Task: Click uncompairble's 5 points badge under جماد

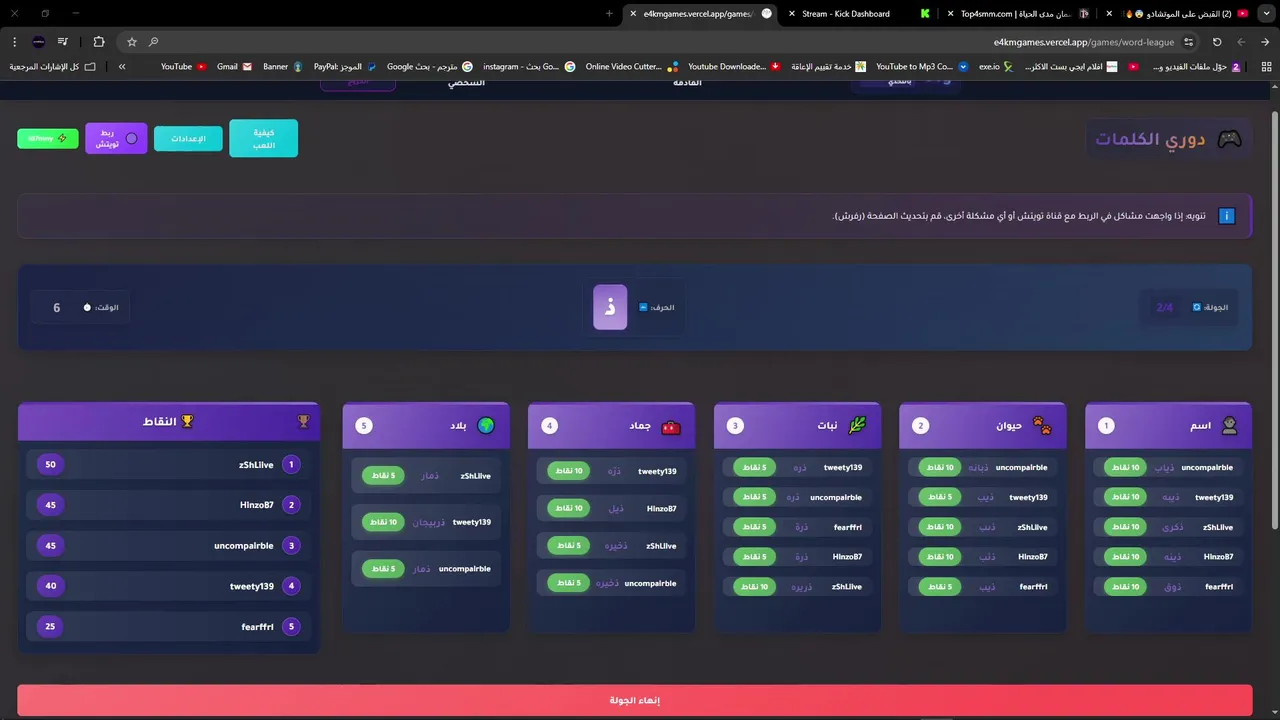Action: tap(569, 582)
